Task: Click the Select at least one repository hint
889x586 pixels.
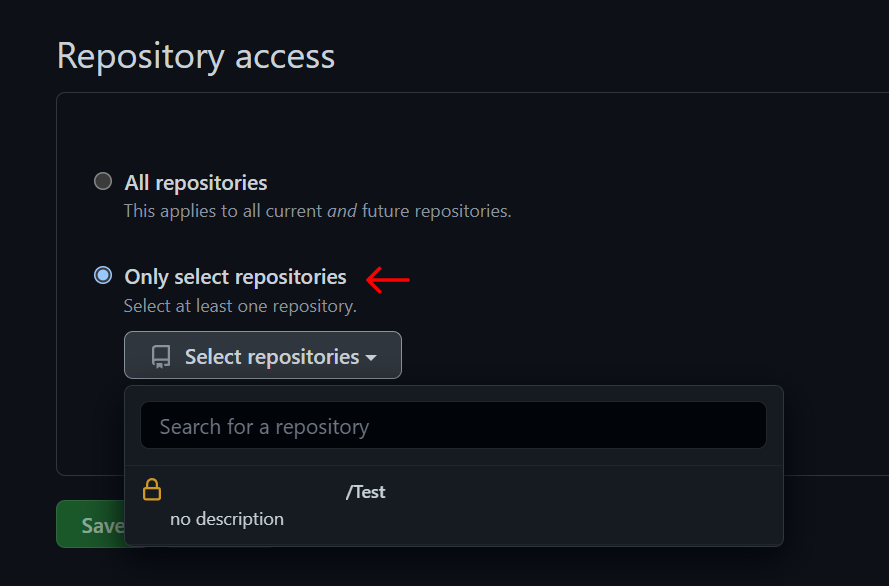Action: pos(240,306)
